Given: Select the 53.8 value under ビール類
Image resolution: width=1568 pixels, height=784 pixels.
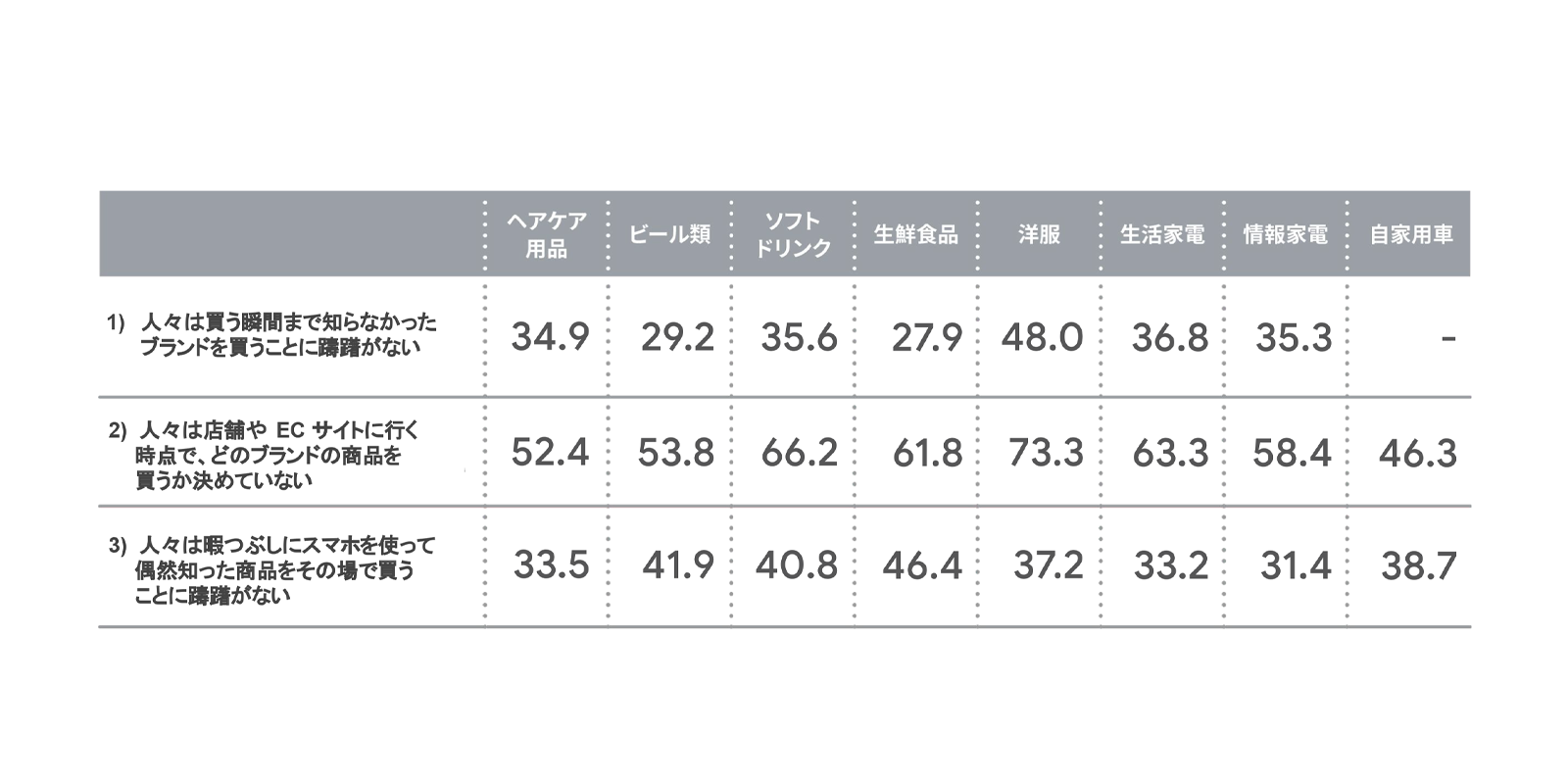Looking at the screenshot, I should point(675,454).
